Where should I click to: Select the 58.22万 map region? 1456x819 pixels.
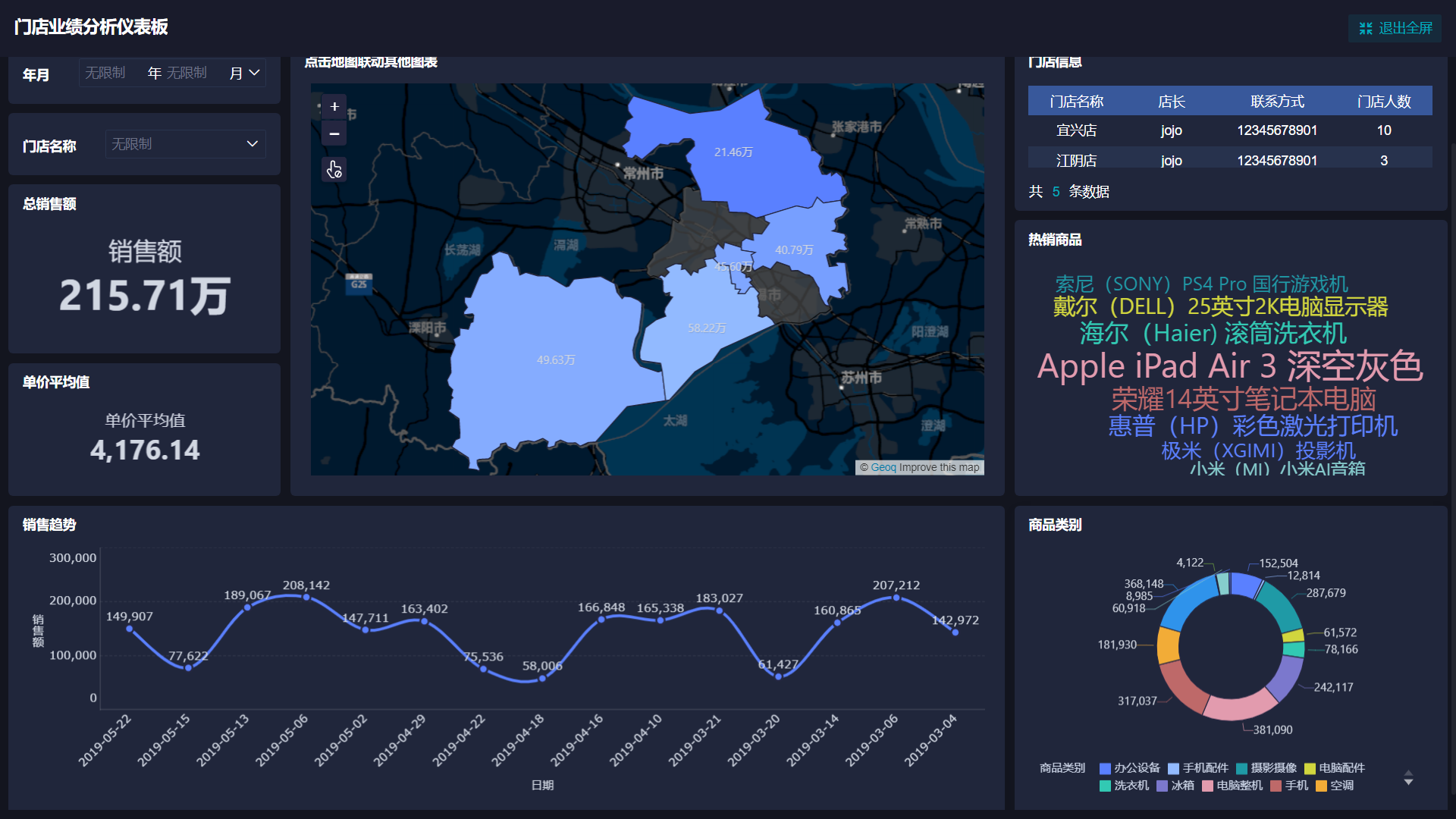707,328
